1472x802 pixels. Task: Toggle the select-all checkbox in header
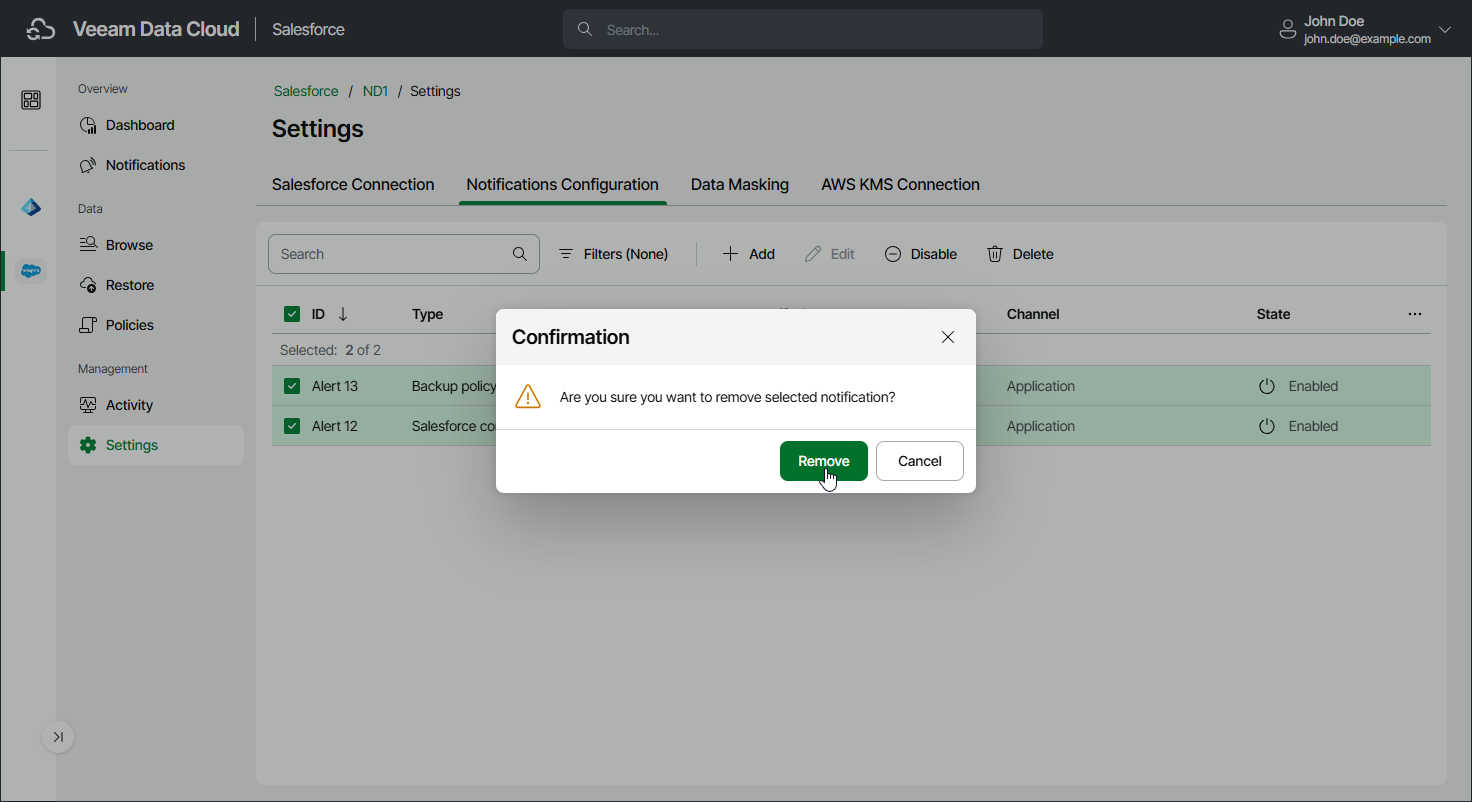292,314
